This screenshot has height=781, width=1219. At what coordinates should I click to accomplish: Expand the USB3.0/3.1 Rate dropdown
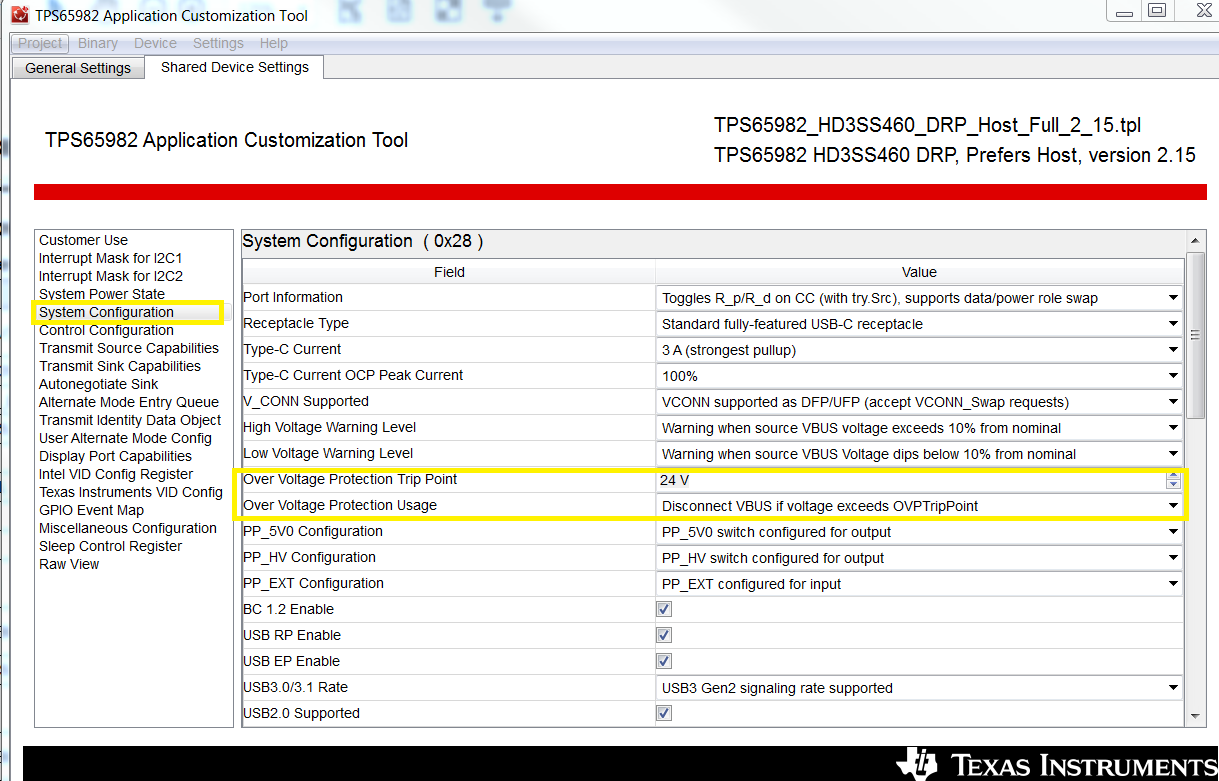[1173, 688]
